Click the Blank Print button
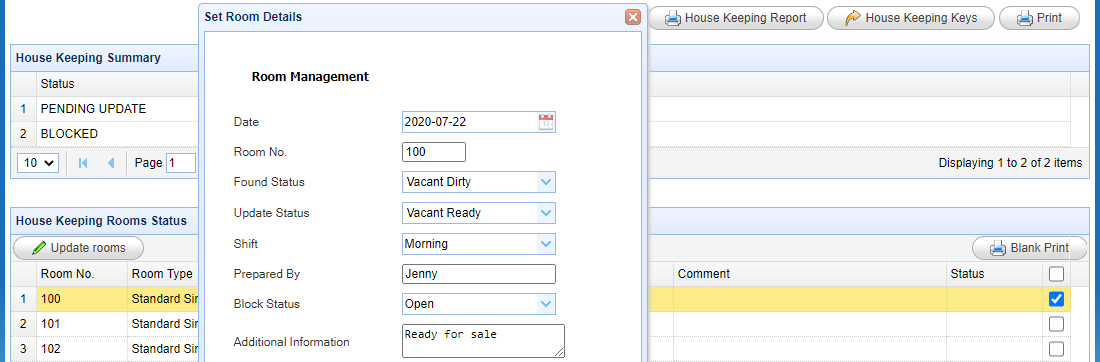 (x=1029, y=248)
